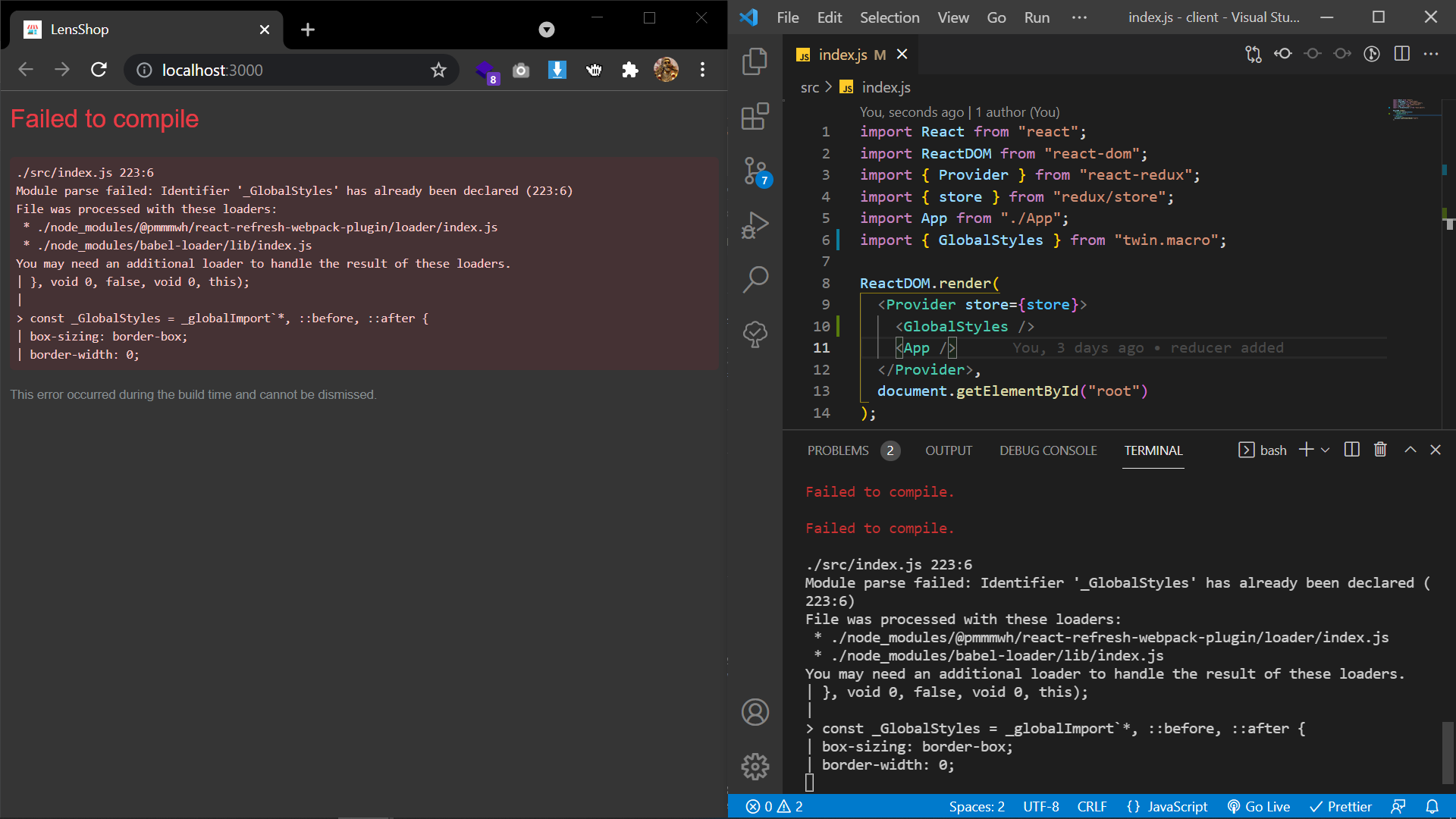Open the Run menu

click(x=1036, y=17)
